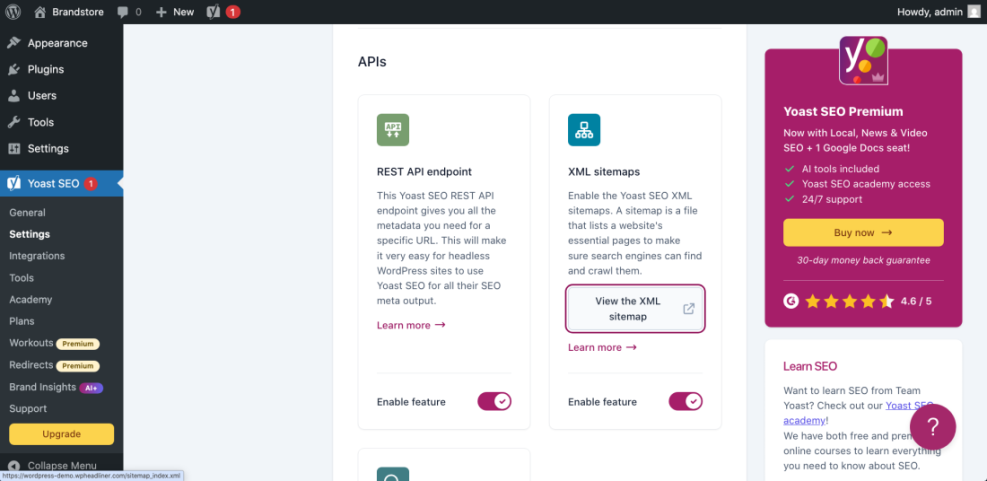Click the Brandstore home icon
The width and height of the screenshot is (987, 481).
click(40, 11)
